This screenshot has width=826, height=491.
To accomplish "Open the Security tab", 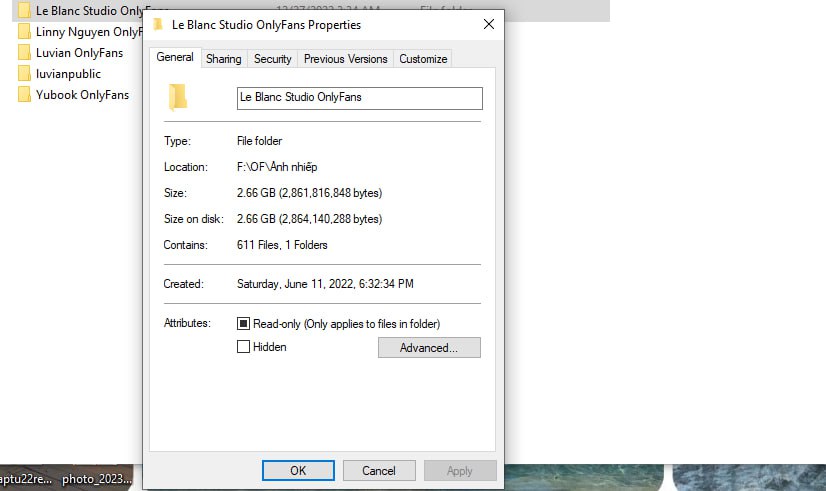I will (x=272, y=58).
